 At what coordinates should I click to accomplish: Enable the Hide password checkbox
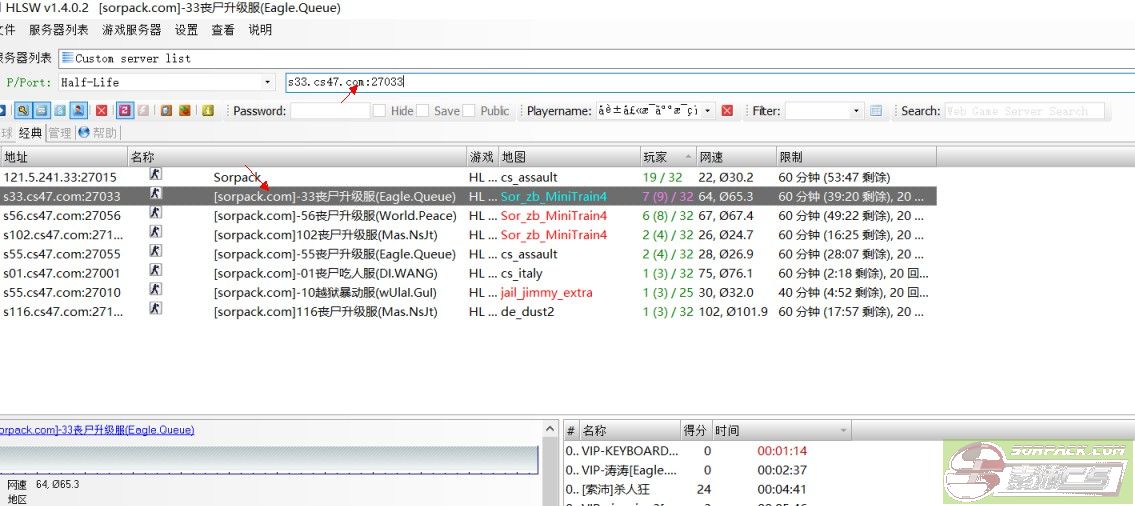[379, 111]
